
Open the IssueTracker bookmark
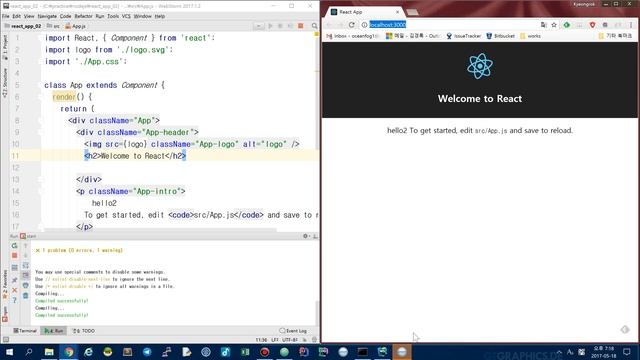point(463,36)
